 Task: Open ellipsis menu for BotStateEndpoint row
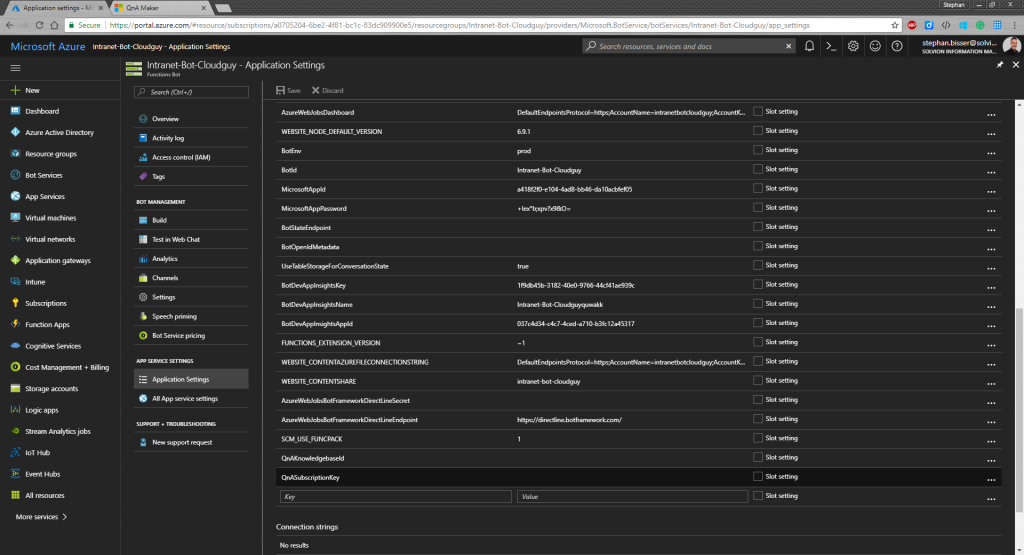(x=991, y=230)
